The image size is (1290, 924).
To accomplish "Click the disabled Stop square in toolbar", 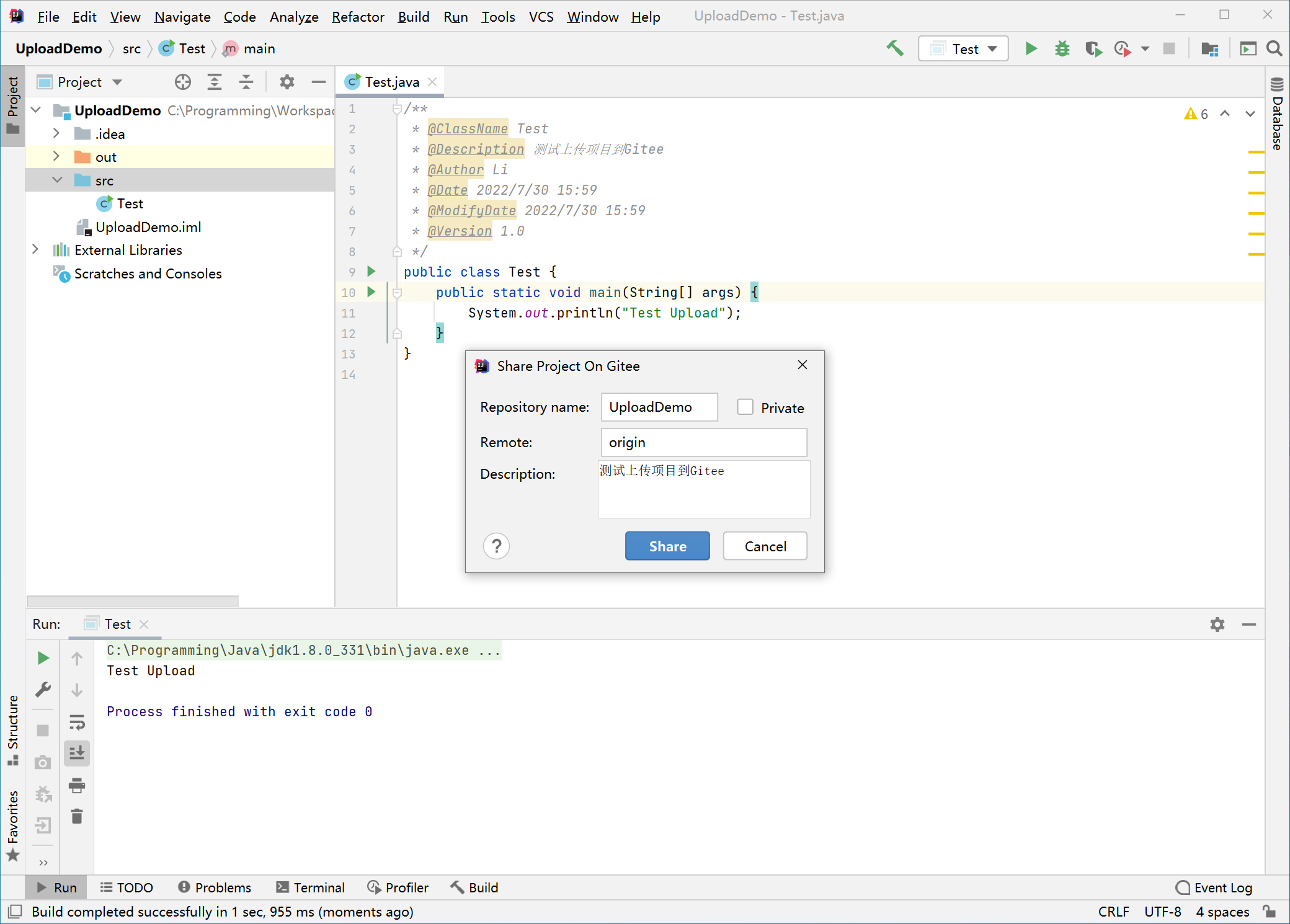I will pyautogui.click(x=1169, y=48).
